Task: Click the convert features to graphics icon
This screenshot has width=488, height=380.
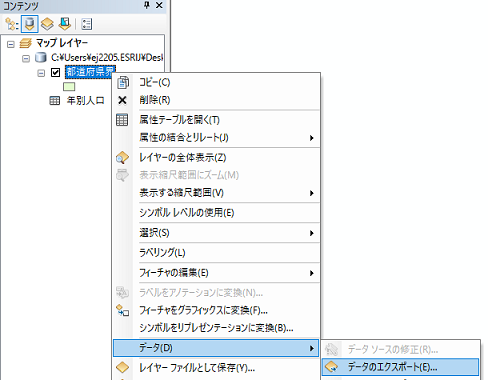Action: tap(122, 310)
